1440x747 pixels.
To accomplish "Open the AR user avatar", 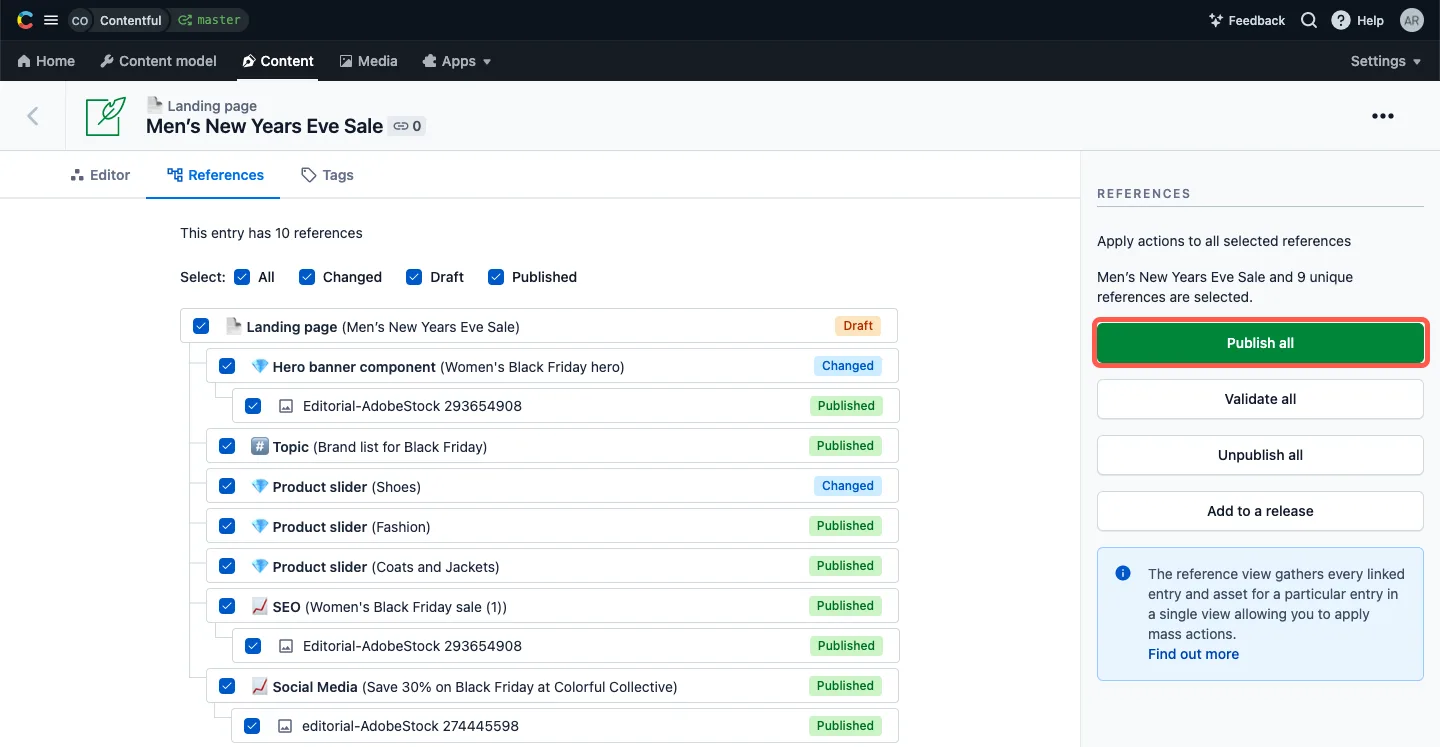I will [x=1411, y=20].
